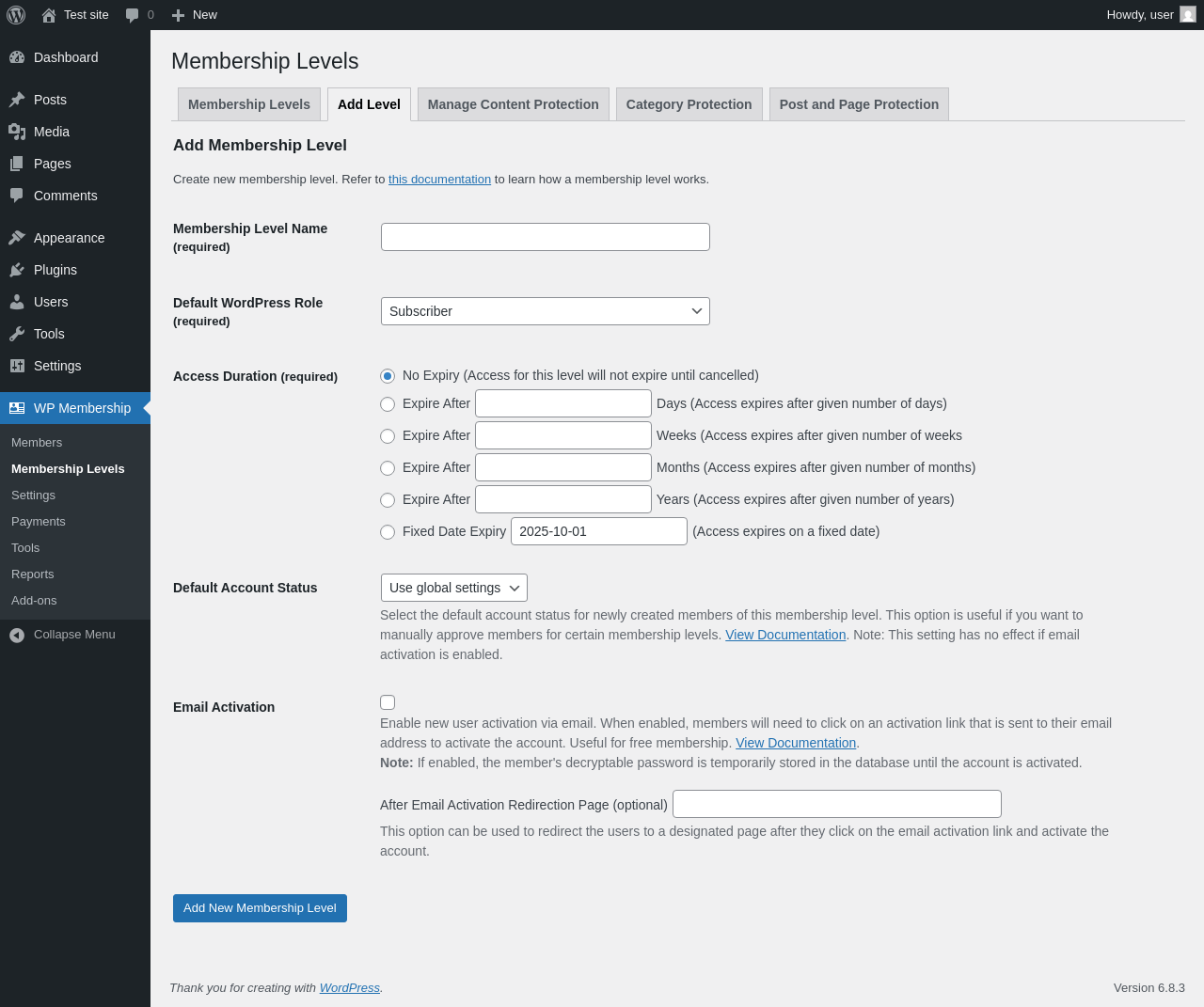This screenshot has height=1007, width=1204.
Task: Open the Dashboard gauge icon
Action: [x=17, y=57]
